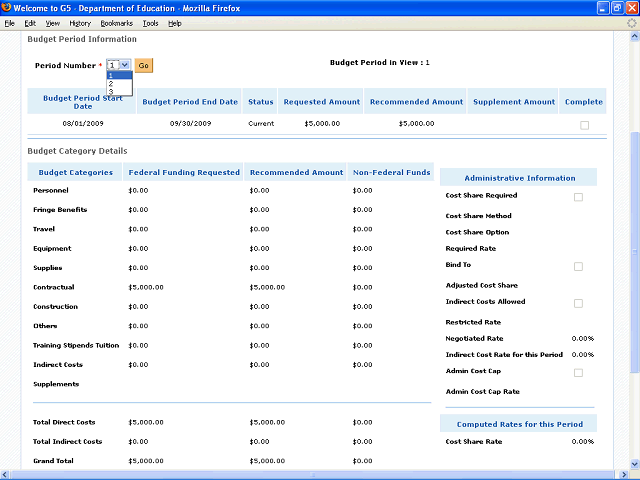Open the Edit menu
Image resolution: width=640 pixels, height=480 pixels.
(30, 22)
